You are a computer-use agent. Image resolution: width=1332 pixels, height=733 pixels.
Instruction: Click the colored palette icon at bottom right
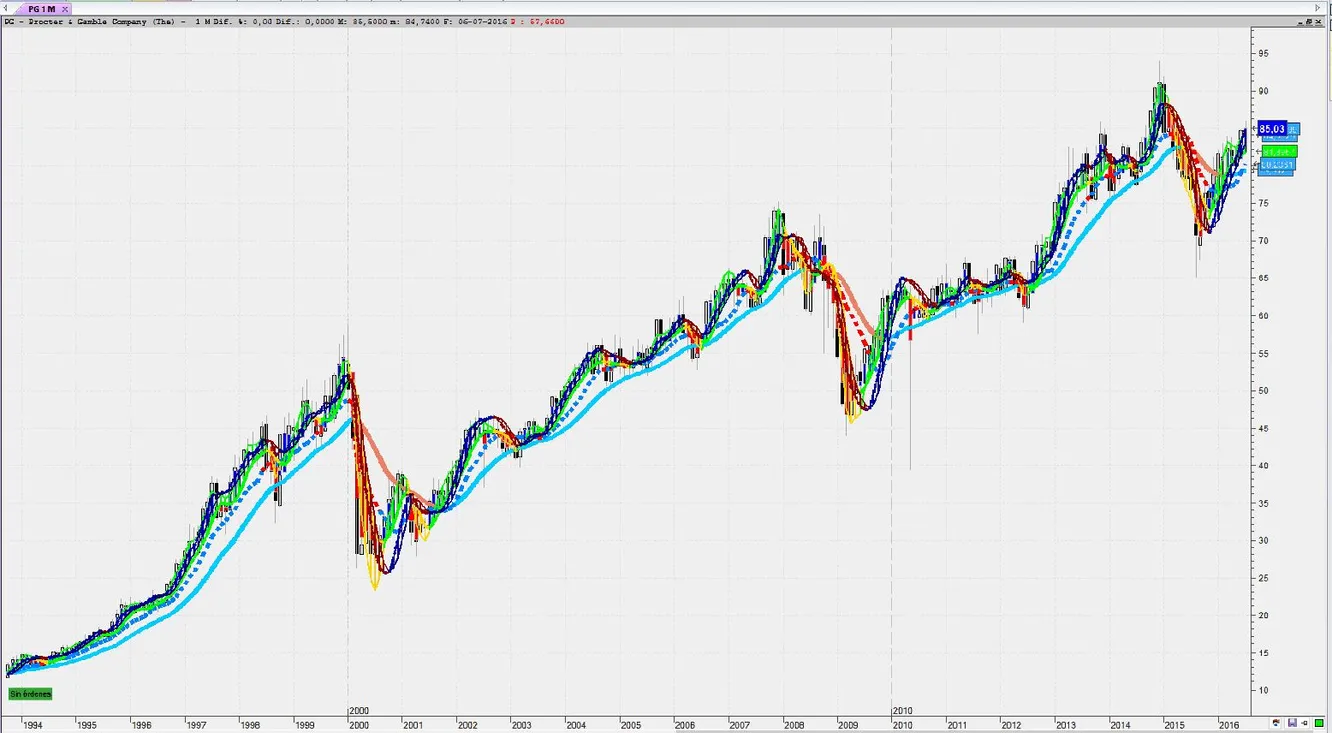pos(1277,722)
